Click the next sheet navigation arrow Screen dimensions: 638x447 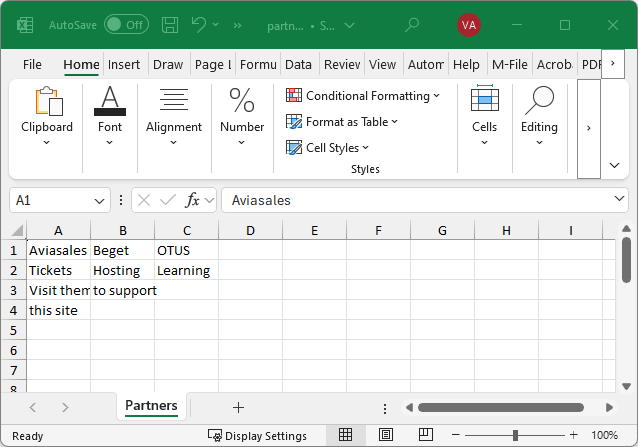click(65, 408)
